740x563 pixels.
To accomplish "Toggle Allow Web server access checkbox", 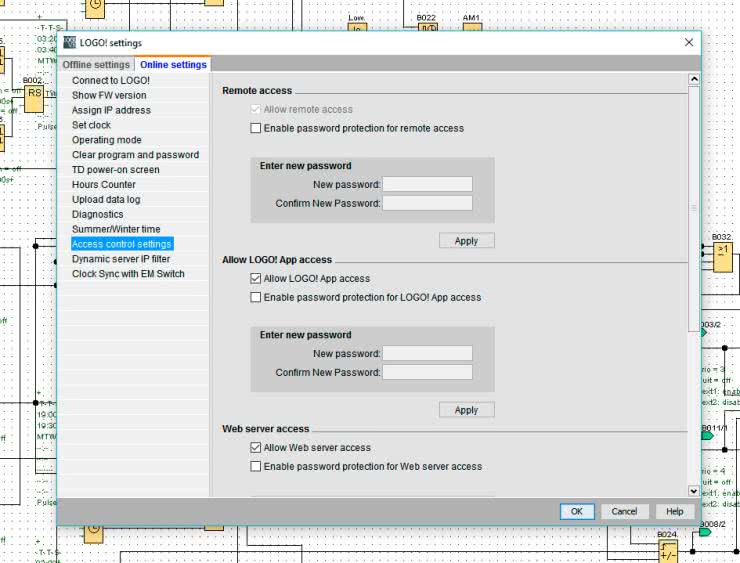I will click(256, 448).
